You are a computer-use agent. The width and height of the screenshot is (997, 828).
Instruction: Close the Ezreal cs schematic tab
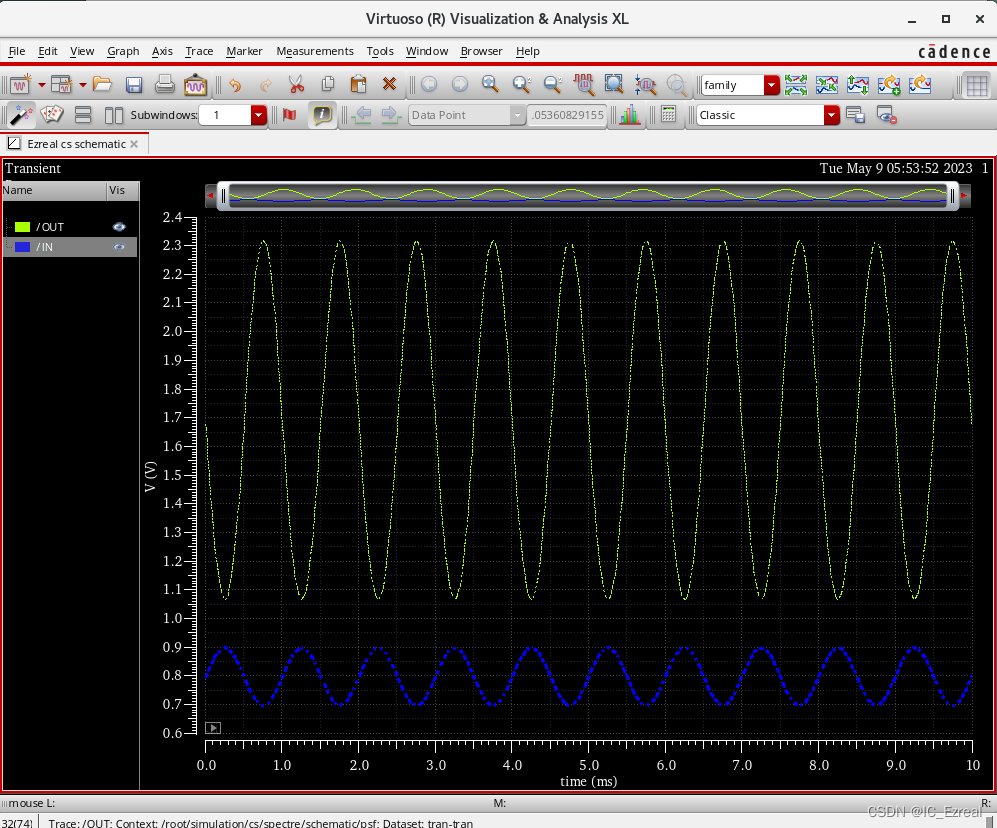coord(135,144)
